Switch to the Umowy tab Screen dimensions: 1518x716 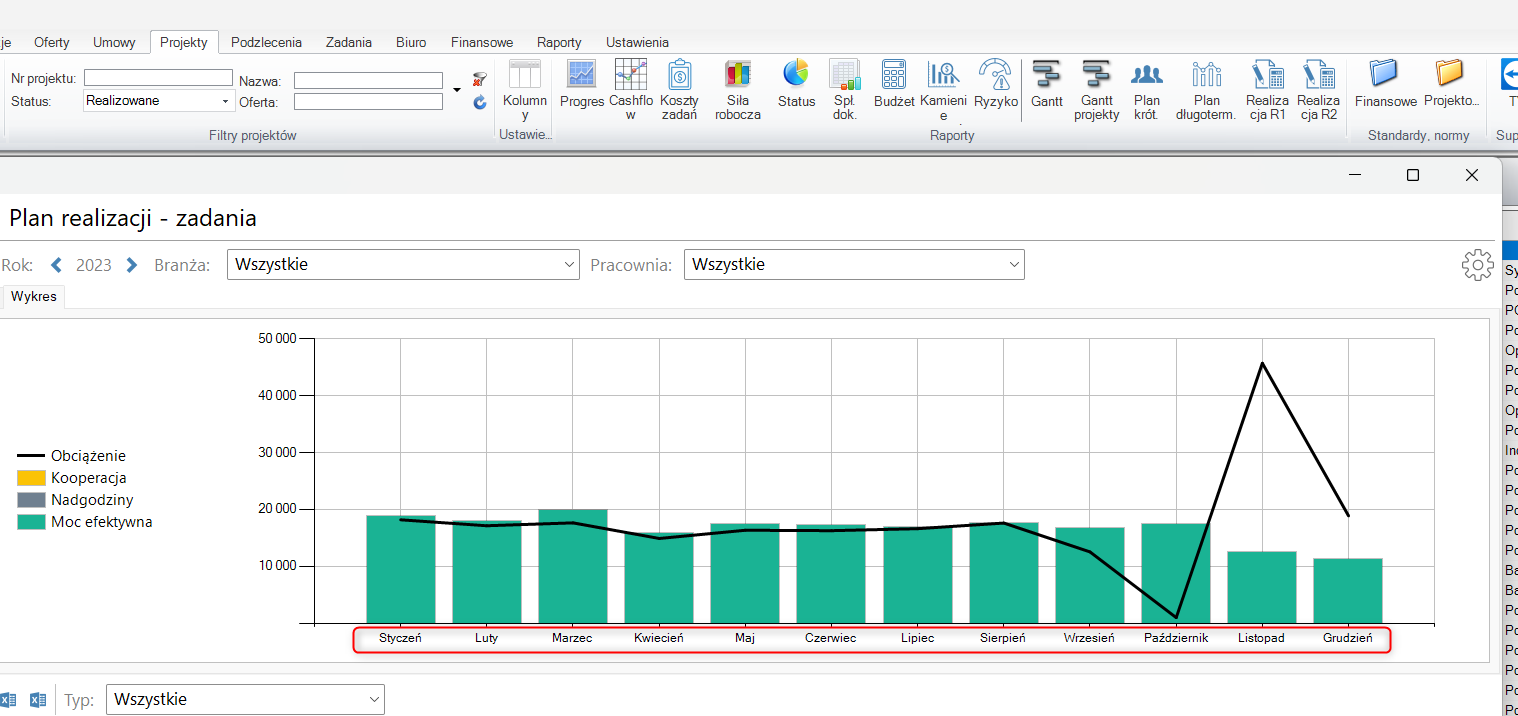[x=115, y=42]
